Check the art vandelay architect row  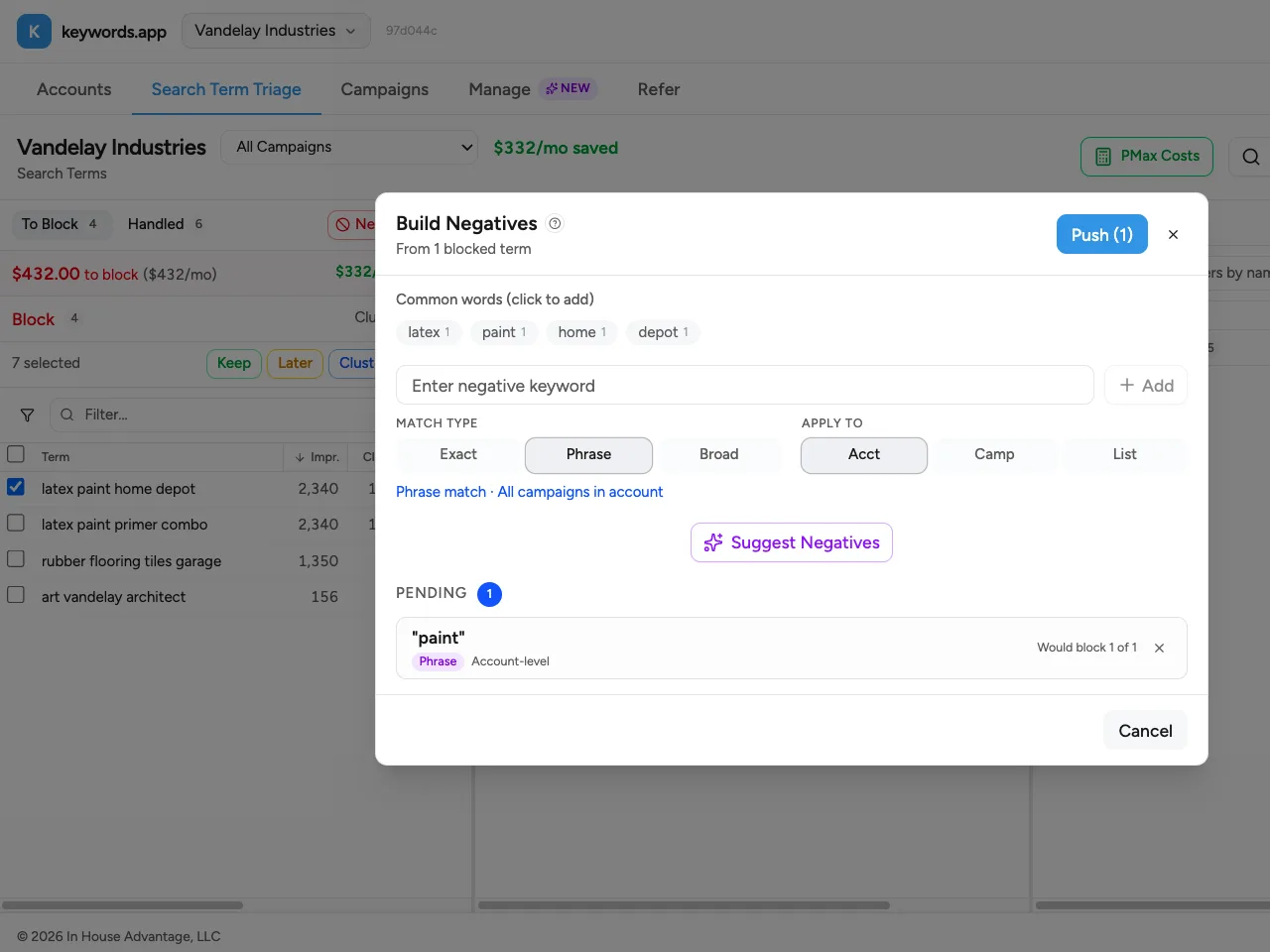(x=16, y=595)
